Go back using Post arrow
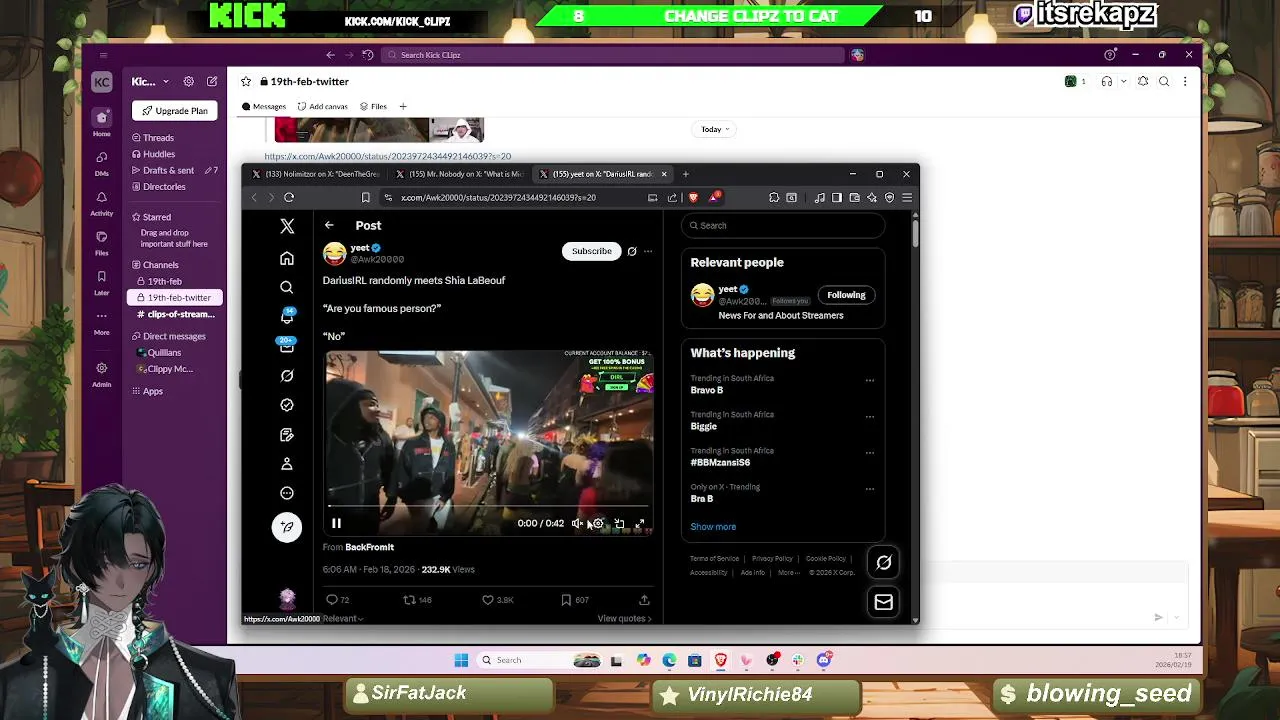 (x=329, y=225)
